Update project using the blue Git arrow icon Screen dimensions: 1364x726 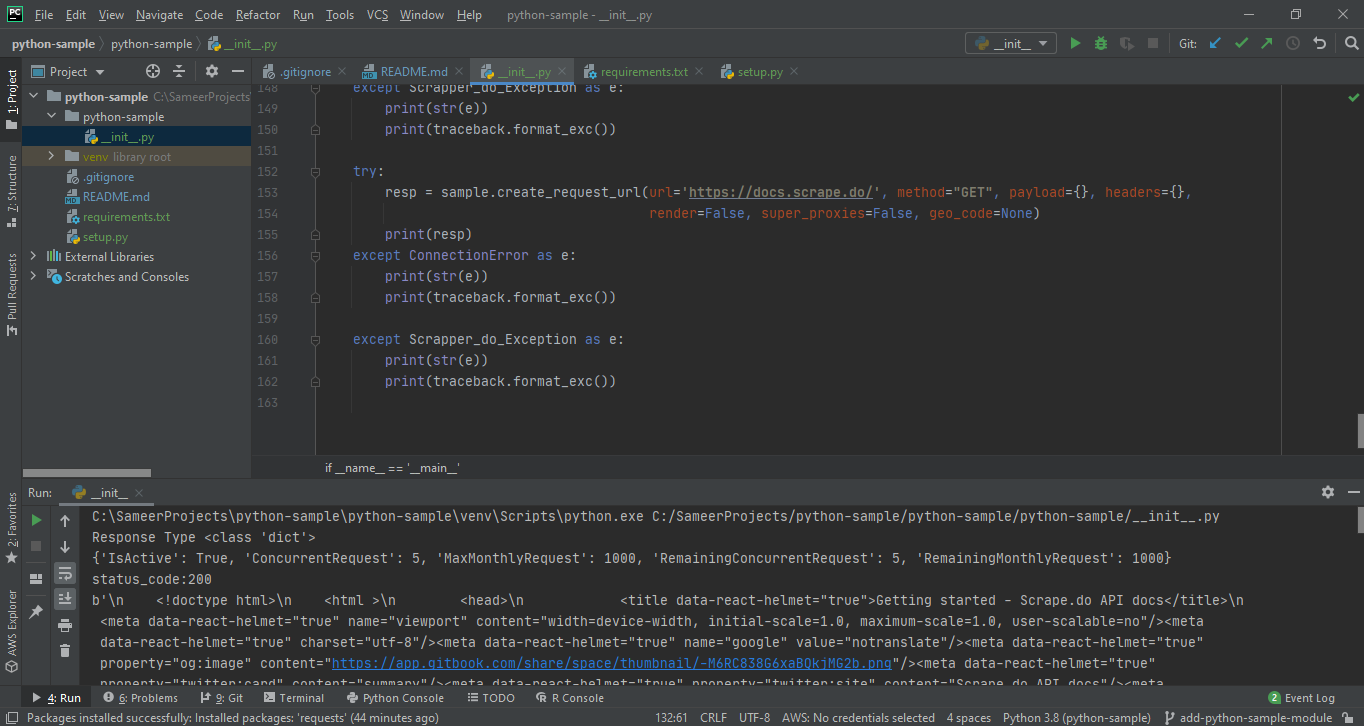[1214, 43]
